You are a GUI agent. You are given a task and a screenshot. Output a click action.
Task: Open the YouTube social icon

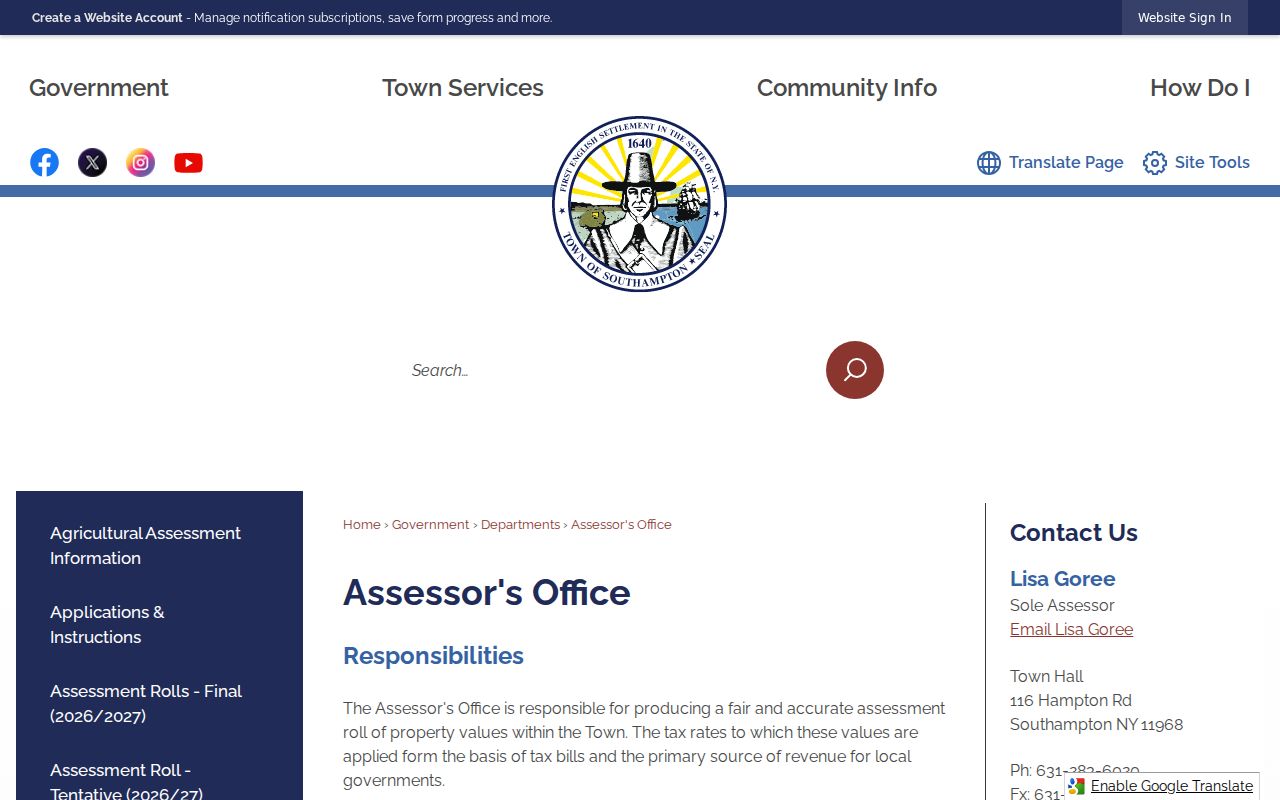pos(188,162)
